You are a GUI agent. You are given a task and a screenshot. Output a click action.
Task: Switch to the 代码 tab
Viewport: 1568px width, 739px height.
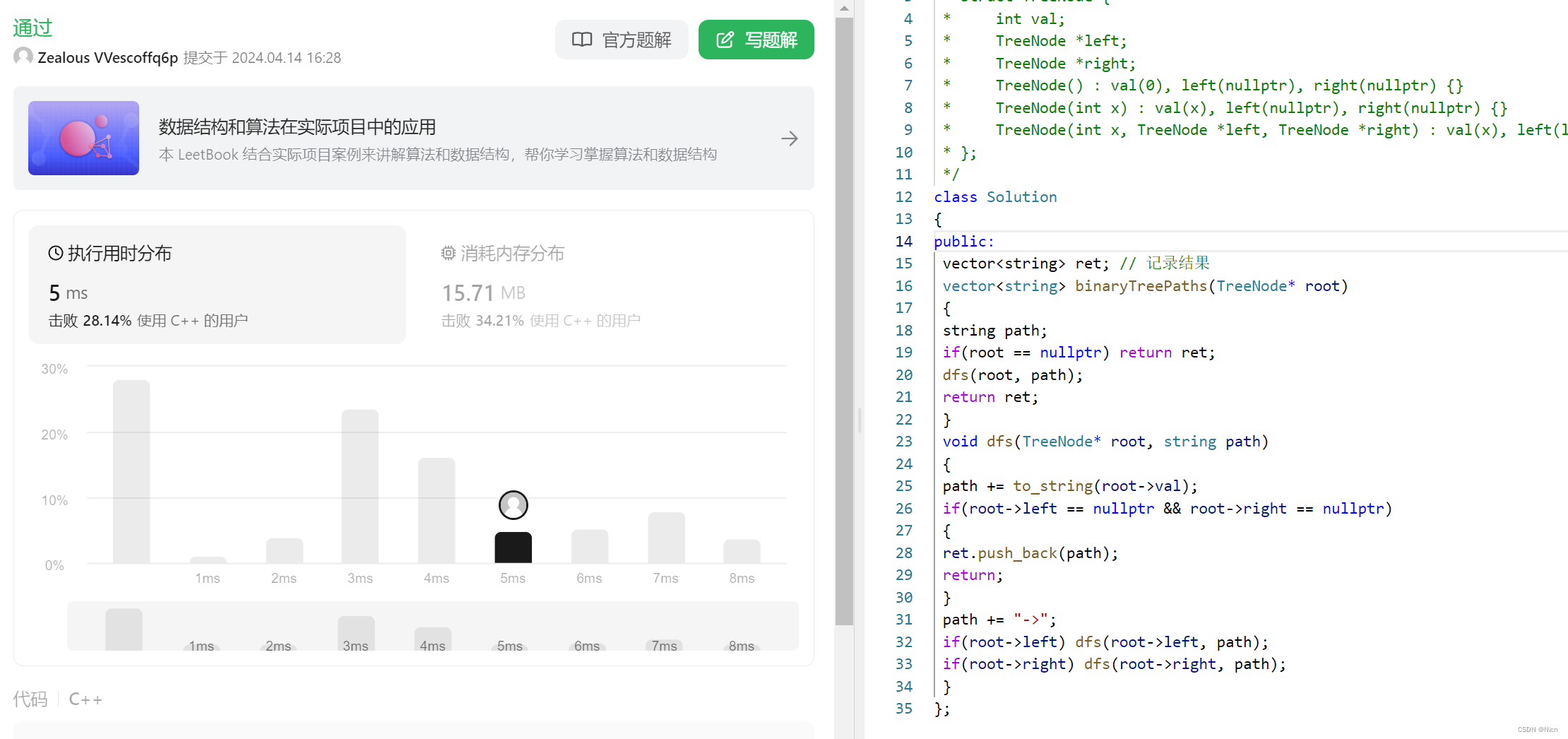pos(30,698)
